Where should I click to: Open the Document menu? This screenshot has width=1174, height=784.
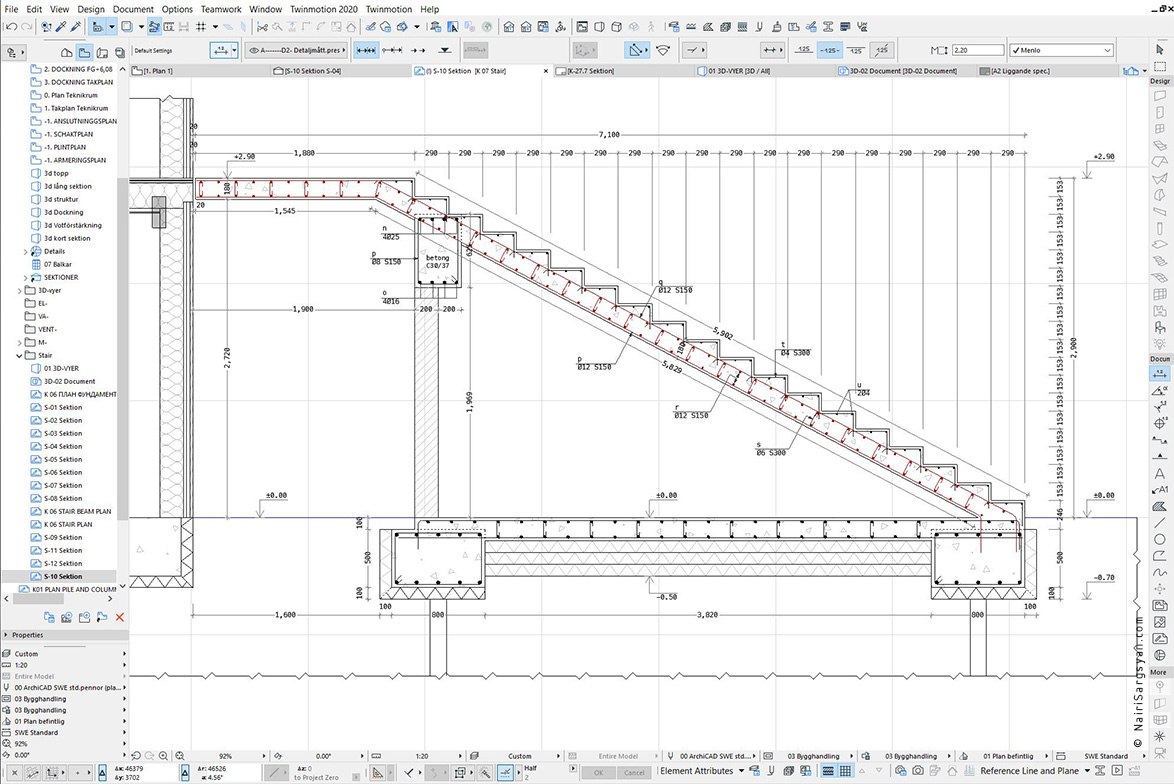coord(133,9)
